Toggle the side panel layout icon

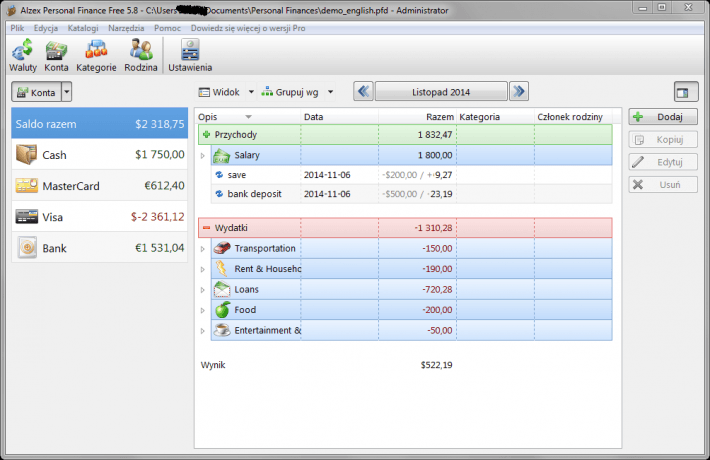pos(686,92)
